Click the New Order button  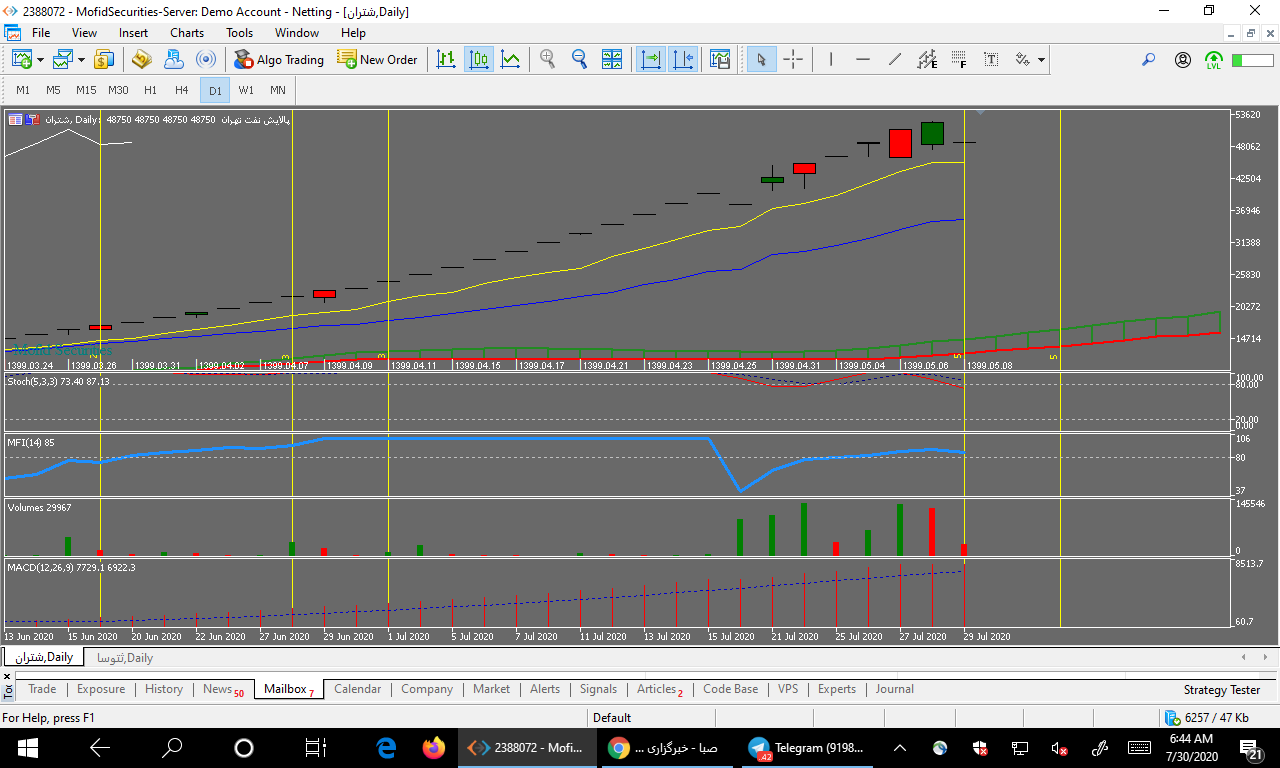coord(377,59)
